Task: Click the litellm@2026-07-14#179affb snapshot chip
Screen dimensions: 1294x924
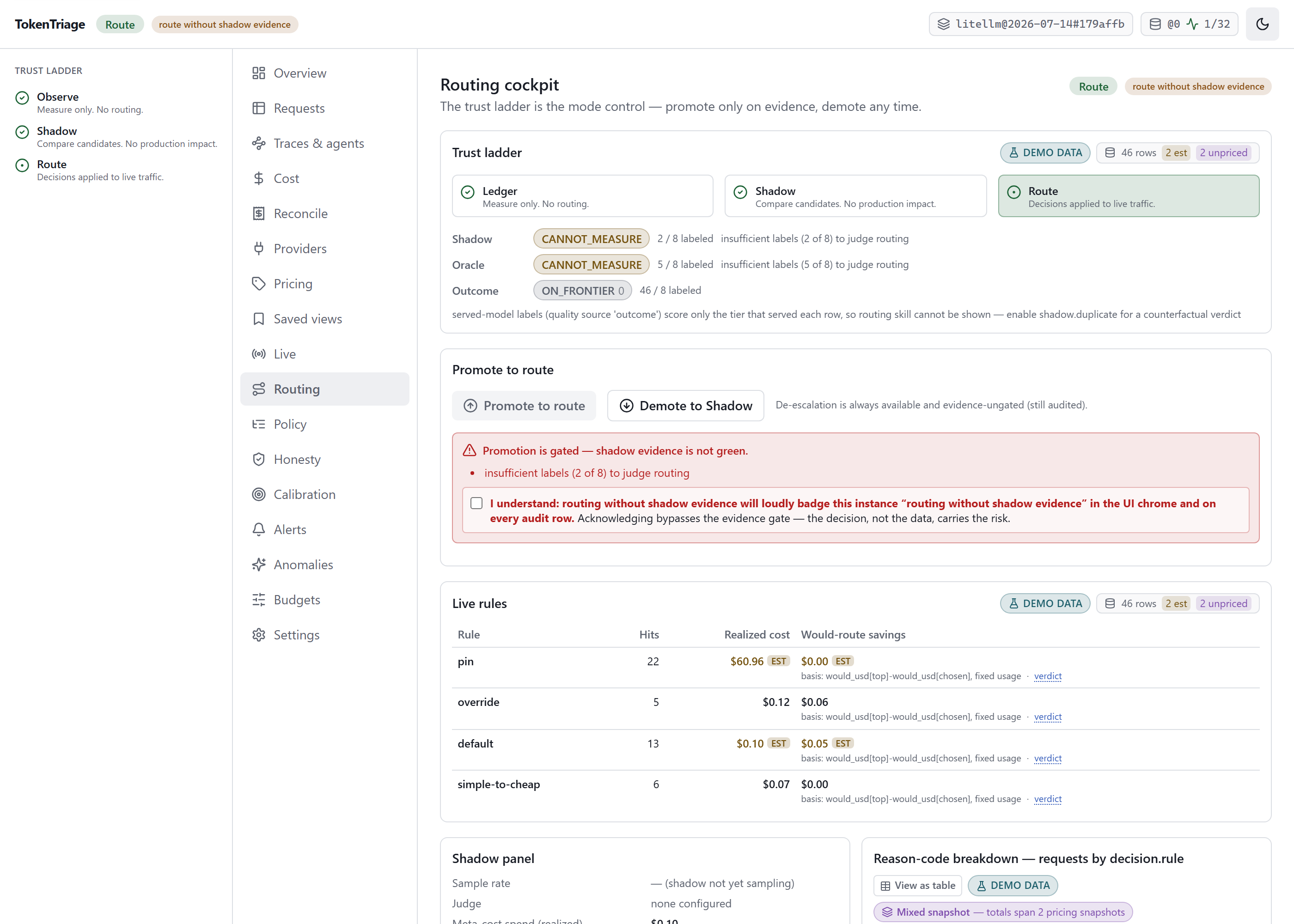Action: [1030, 24]
